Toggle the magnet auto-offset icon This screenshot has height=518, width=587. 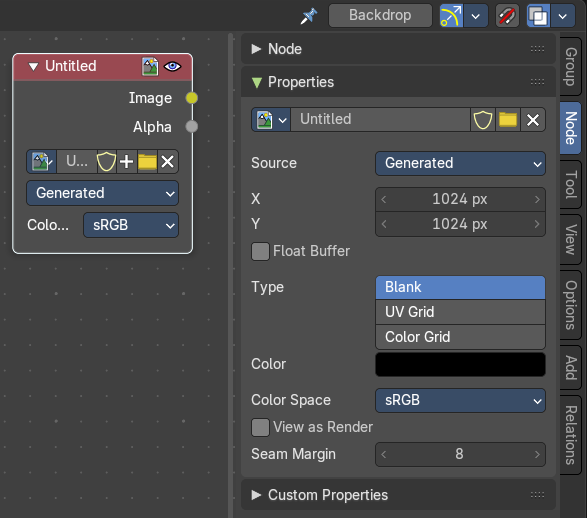click(x=507, y=15)
